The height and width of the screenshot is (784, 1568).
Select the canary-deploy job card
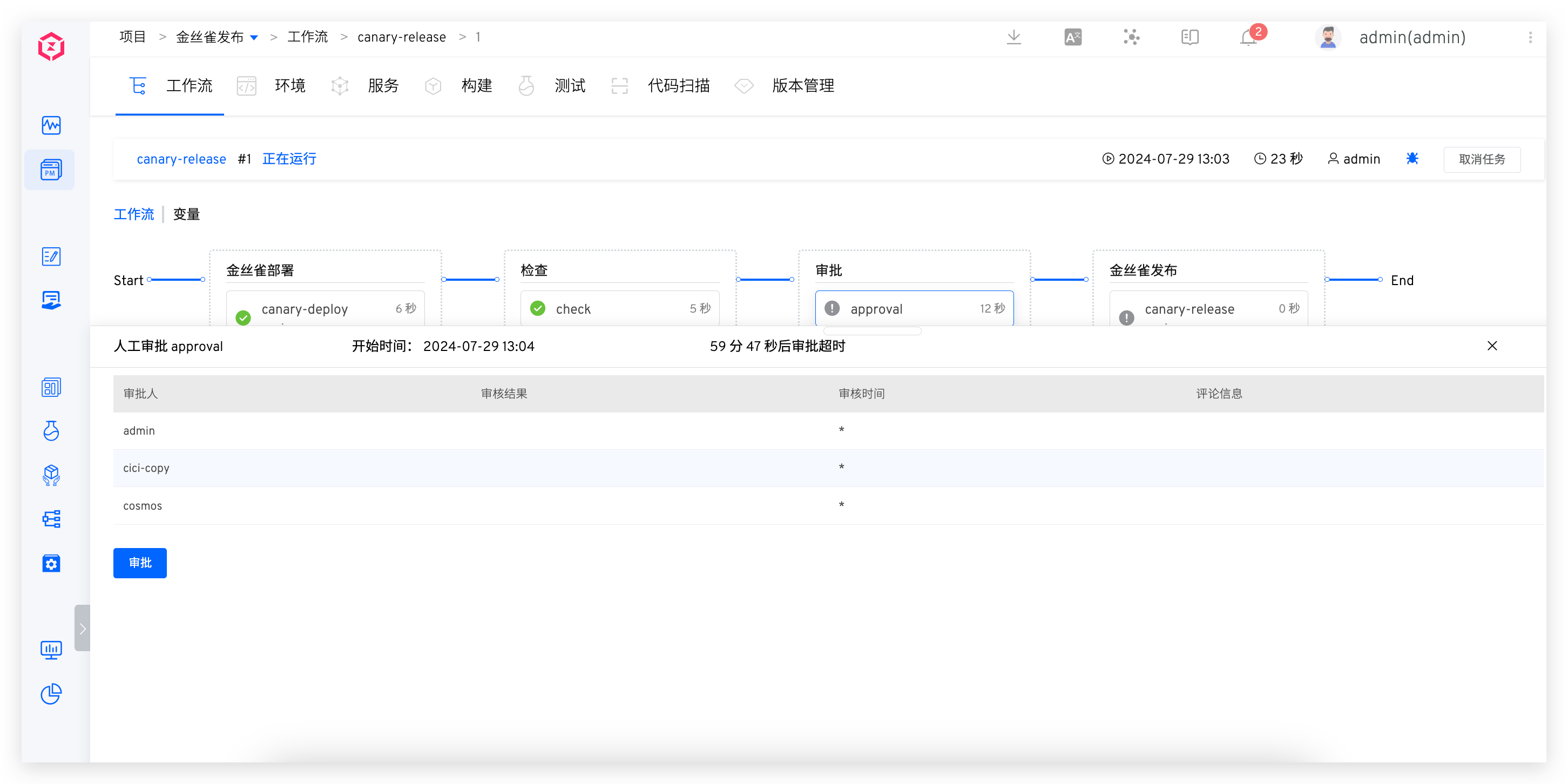[325, 309]
